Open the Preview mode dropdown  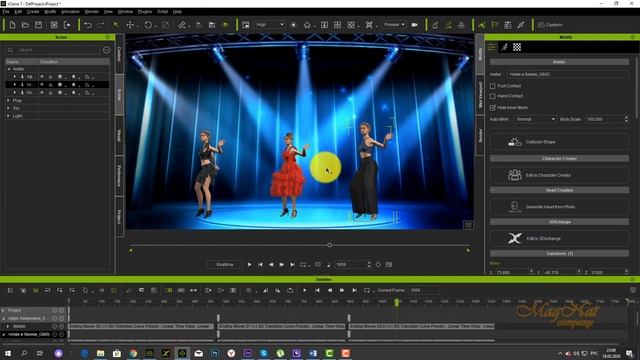click(x=394, y=25)
